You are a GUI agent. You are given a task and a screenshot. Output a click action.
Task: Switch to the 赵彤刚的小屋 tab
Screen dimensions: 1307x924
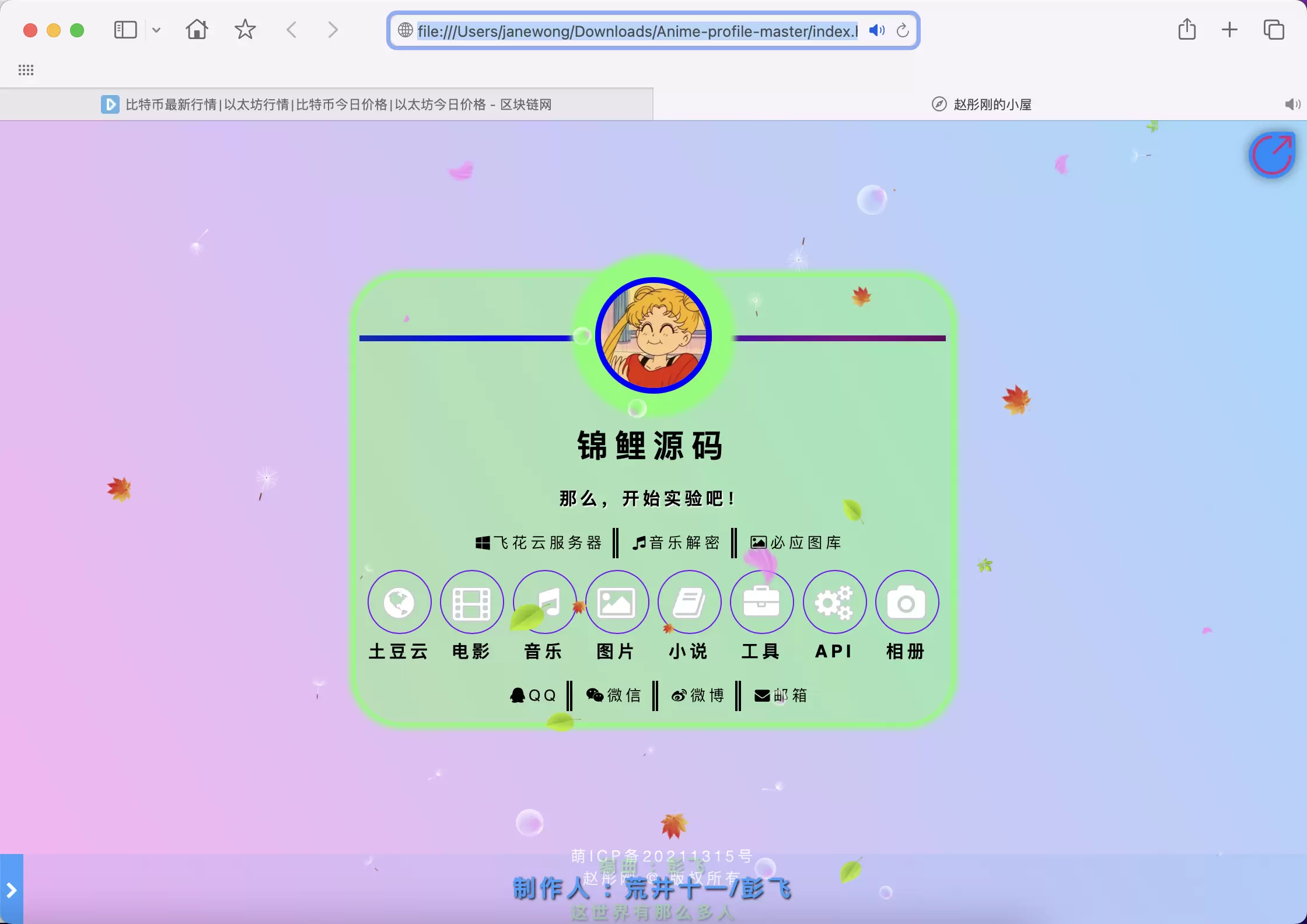coord(980,104)
